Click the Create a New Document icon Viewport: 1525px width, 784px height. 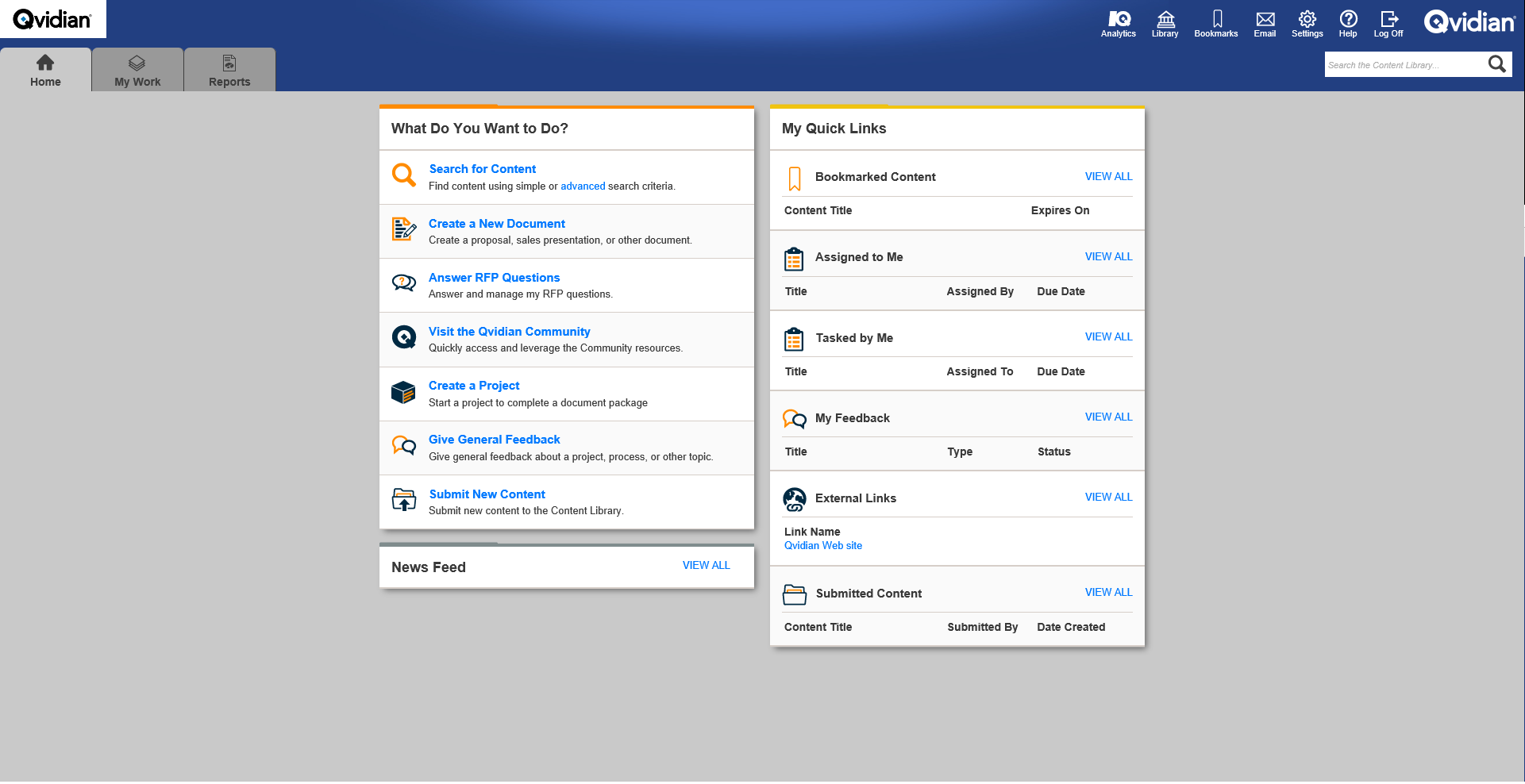click(x=404, y=229)
